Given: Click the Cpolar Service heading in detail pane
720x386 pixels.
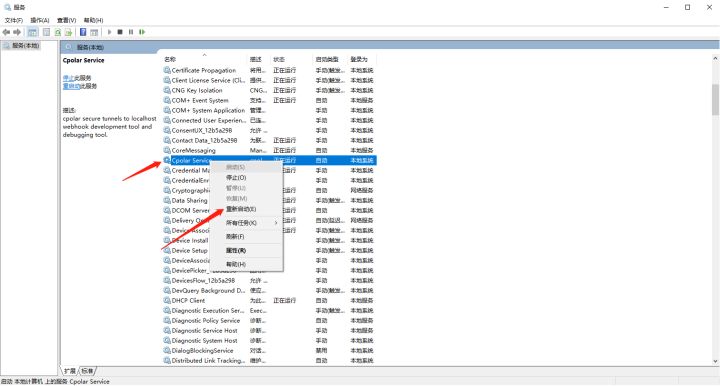Looking at the screenshot, I should click(84, 60).
